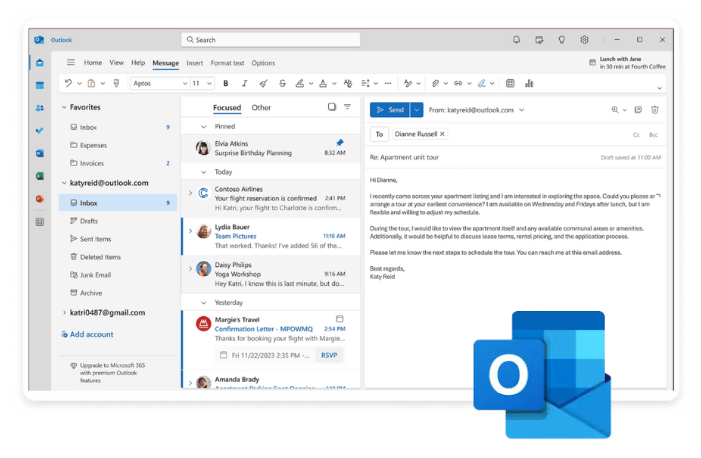Click RSVP on Margie's Travel email
The height and width of the screenshot is (458, 701).
(329, 355)
